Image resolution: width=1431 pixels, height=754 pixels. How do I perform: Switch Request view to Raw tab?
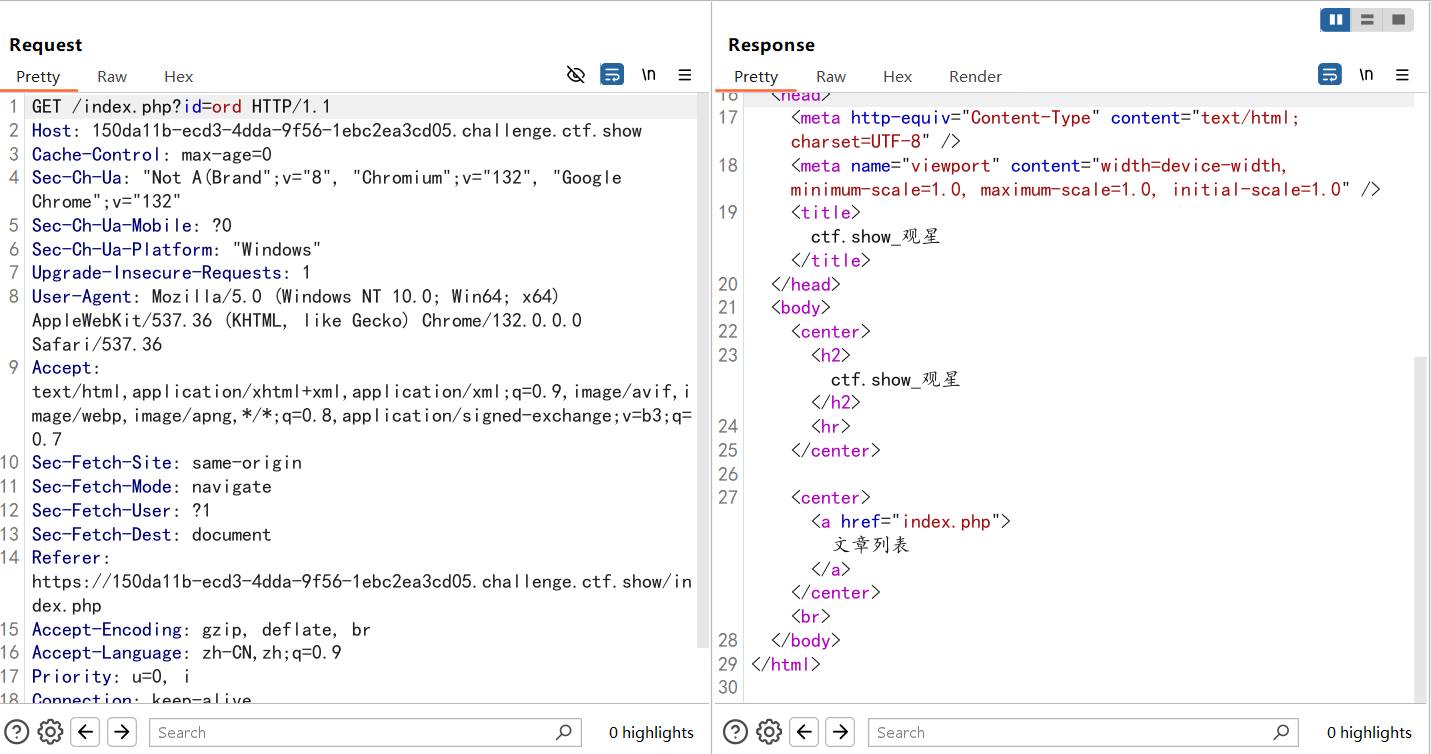pos(112,77)
